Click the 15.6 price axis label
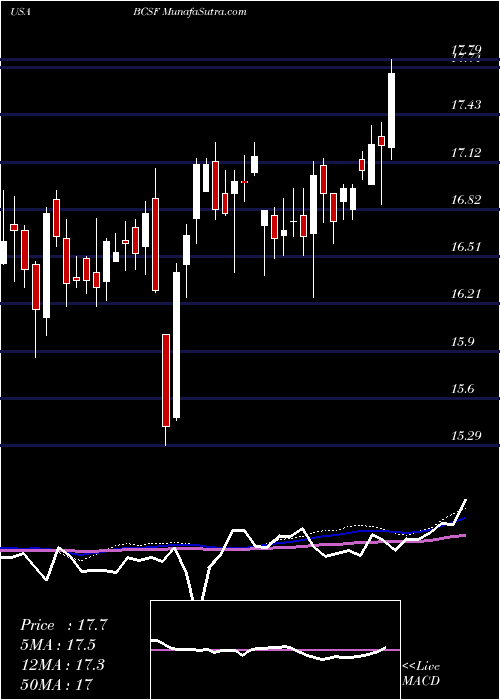The image size is (500, 700). click(x=462, y=389)
